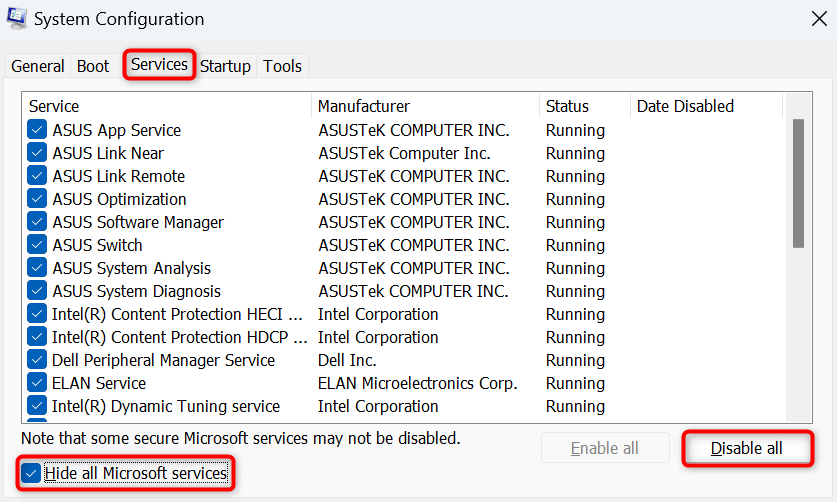The height and width of the screenshot is (502, 837).
Task: Toggle the Intel(R) Dynamic Tuning service checkbox
Action: [x=37, y=406]
